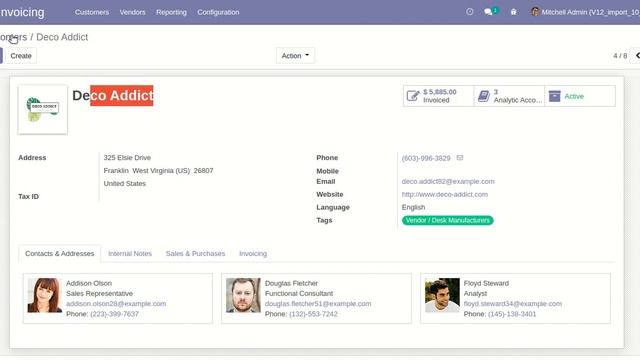Select the Tax ID label
Image resolution: width=640 pixels, height=360 pixels.
point(29,197)
